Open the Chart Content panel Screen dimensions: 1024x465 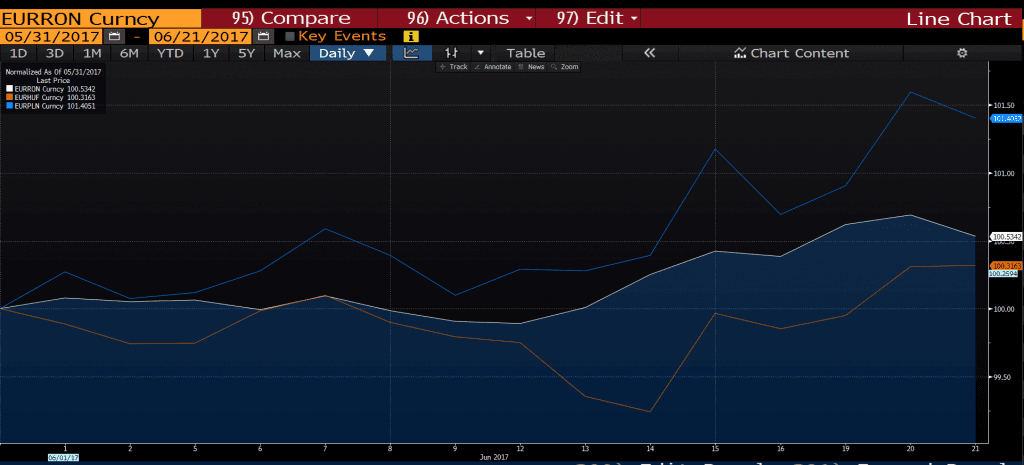792,54
